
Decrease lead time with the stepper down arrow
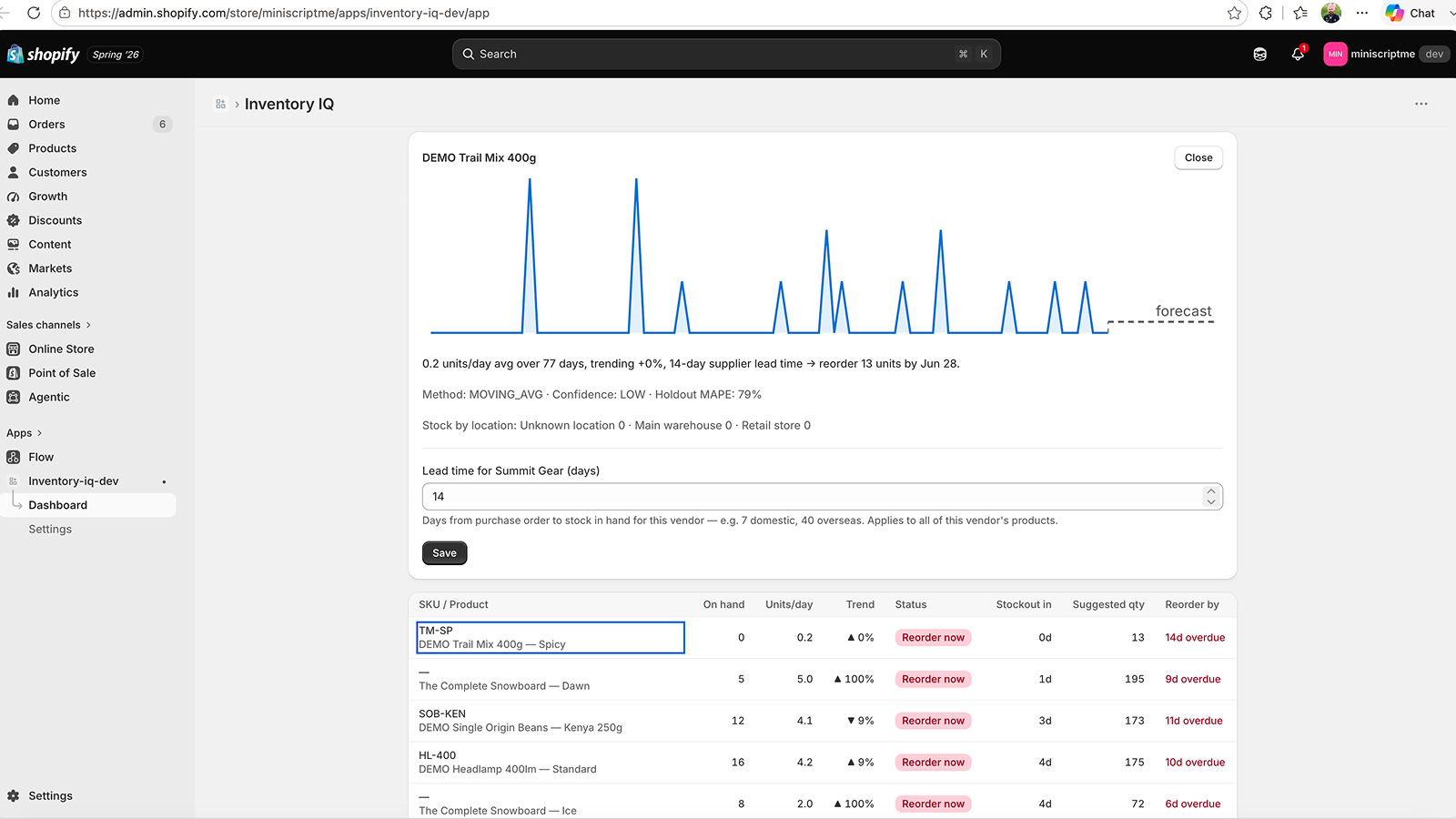pos(1210,501)
